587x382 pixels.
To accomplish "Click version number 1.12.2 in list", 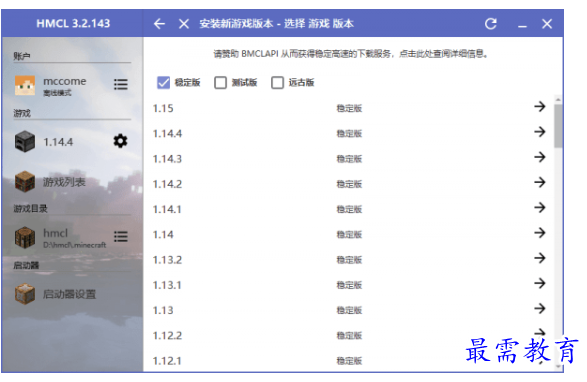I will (167, 336).
